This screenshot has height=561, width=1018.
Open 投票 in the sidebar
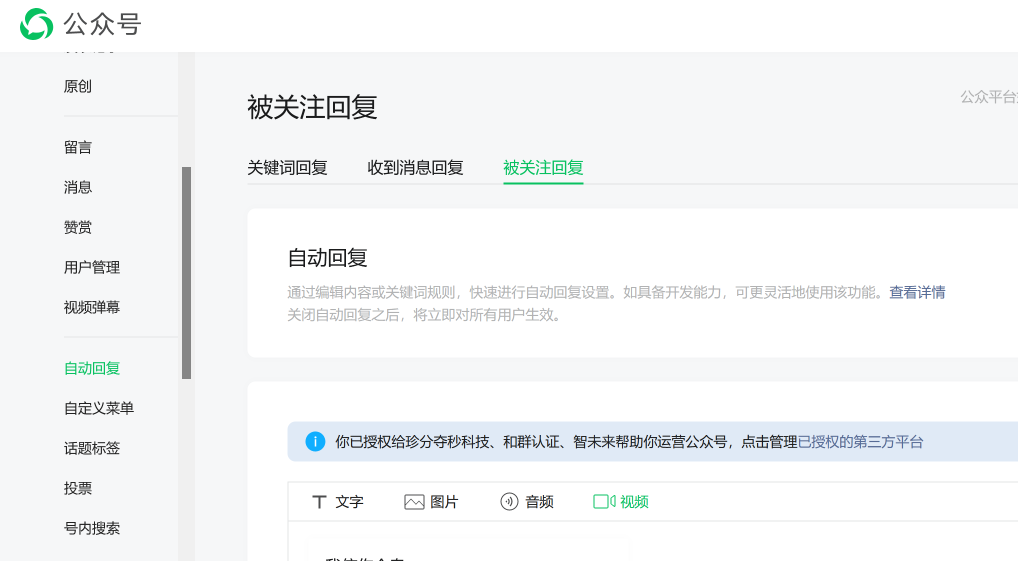(78, 488)
